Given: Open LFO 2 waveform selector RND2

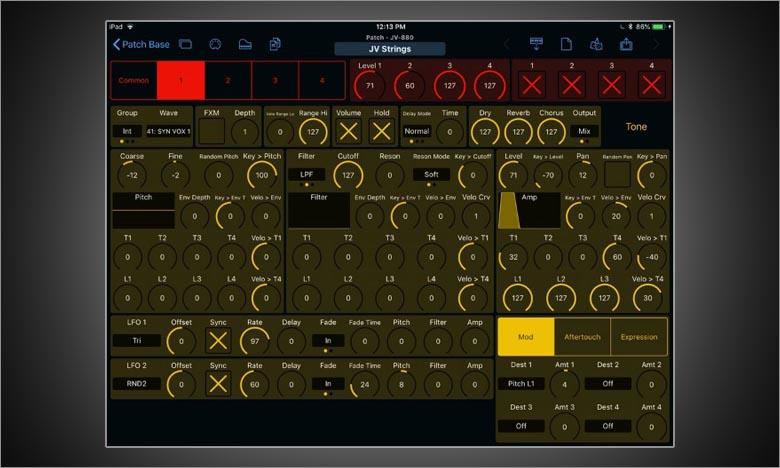Looking at the screenshot, I should point(137,383).
